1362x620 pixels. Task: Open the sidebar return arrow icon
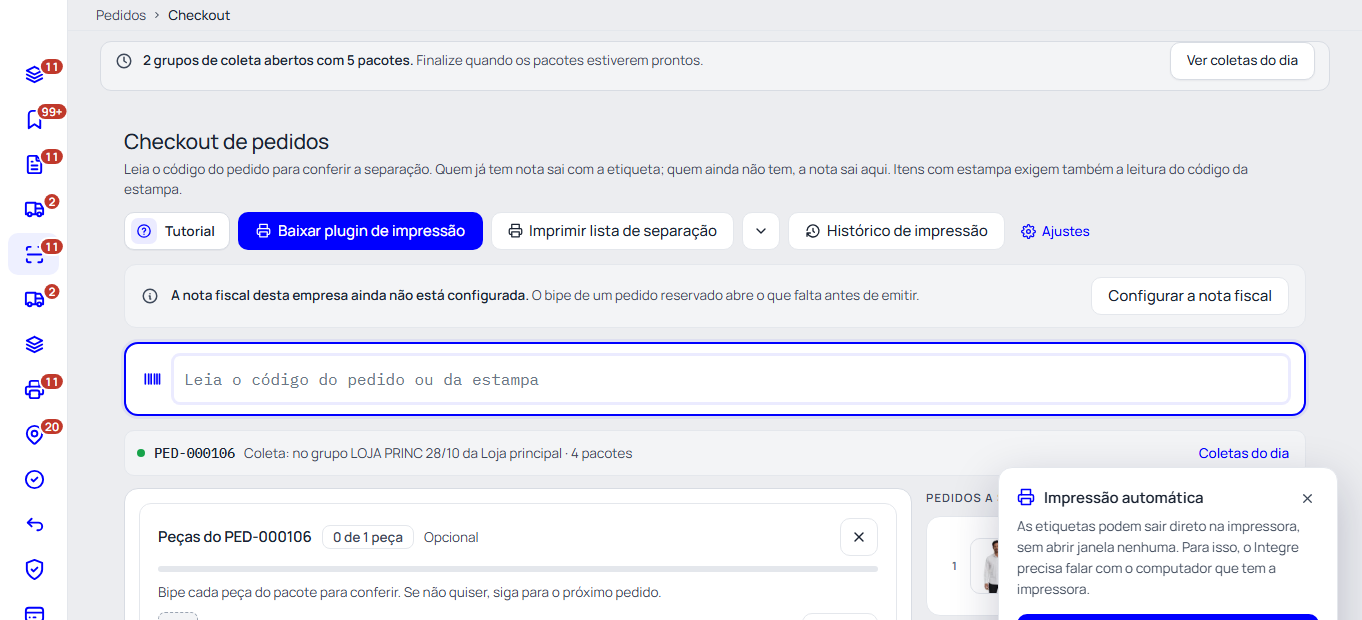[x=34, y=524]
